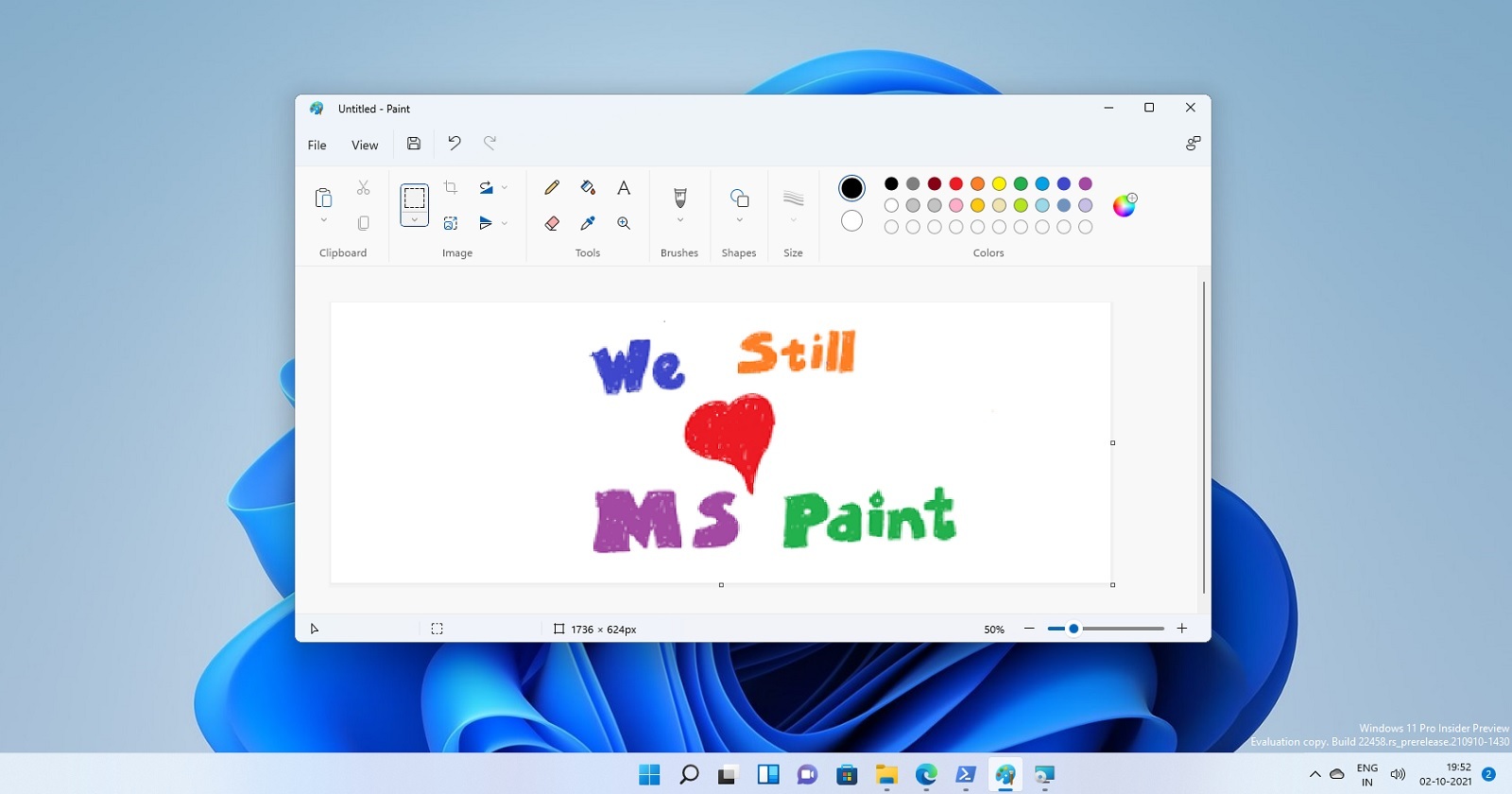This screenshot has width=1512, height=794.
Task: Click the zoom out minus button
Action: 1029,629
